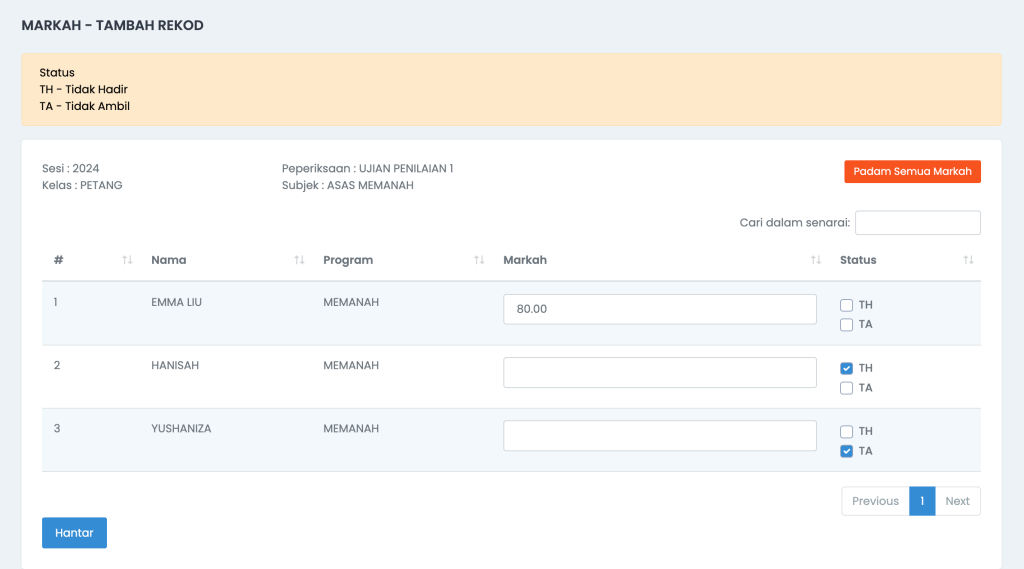Image resolution: width=1024 pixels, height=569 pixels.
Task: Go to Next page
Action: [x=957, y=501]
